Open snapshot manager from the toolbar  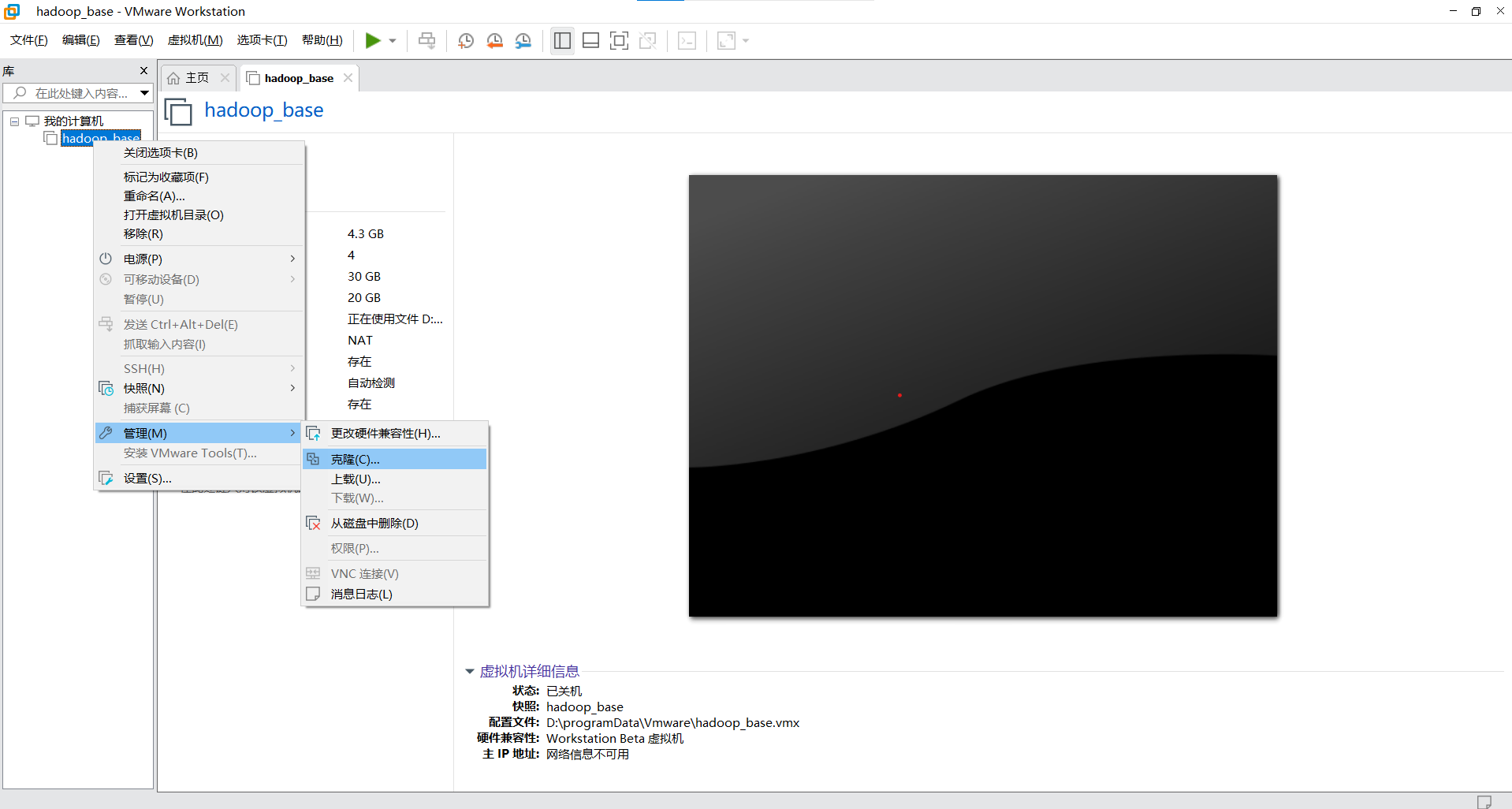[523, 40]
